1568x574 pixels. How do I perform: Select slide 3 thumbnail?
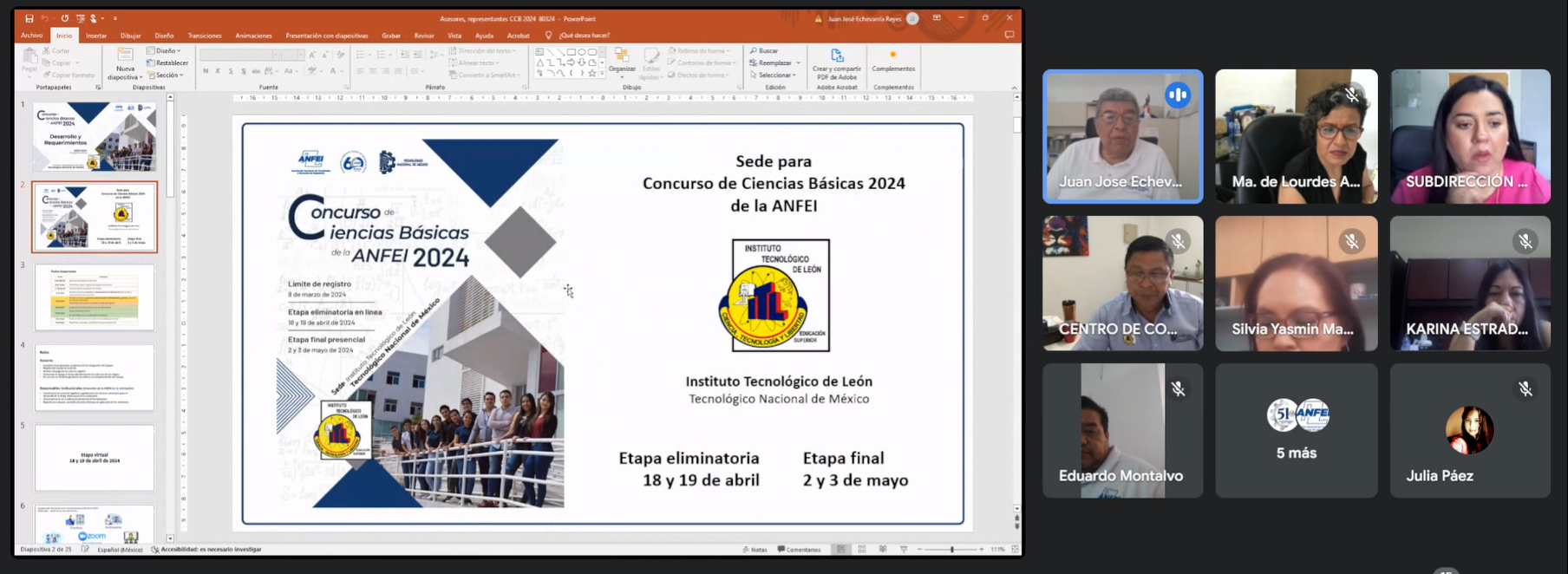pyautogui.click(x=95, y=297)
